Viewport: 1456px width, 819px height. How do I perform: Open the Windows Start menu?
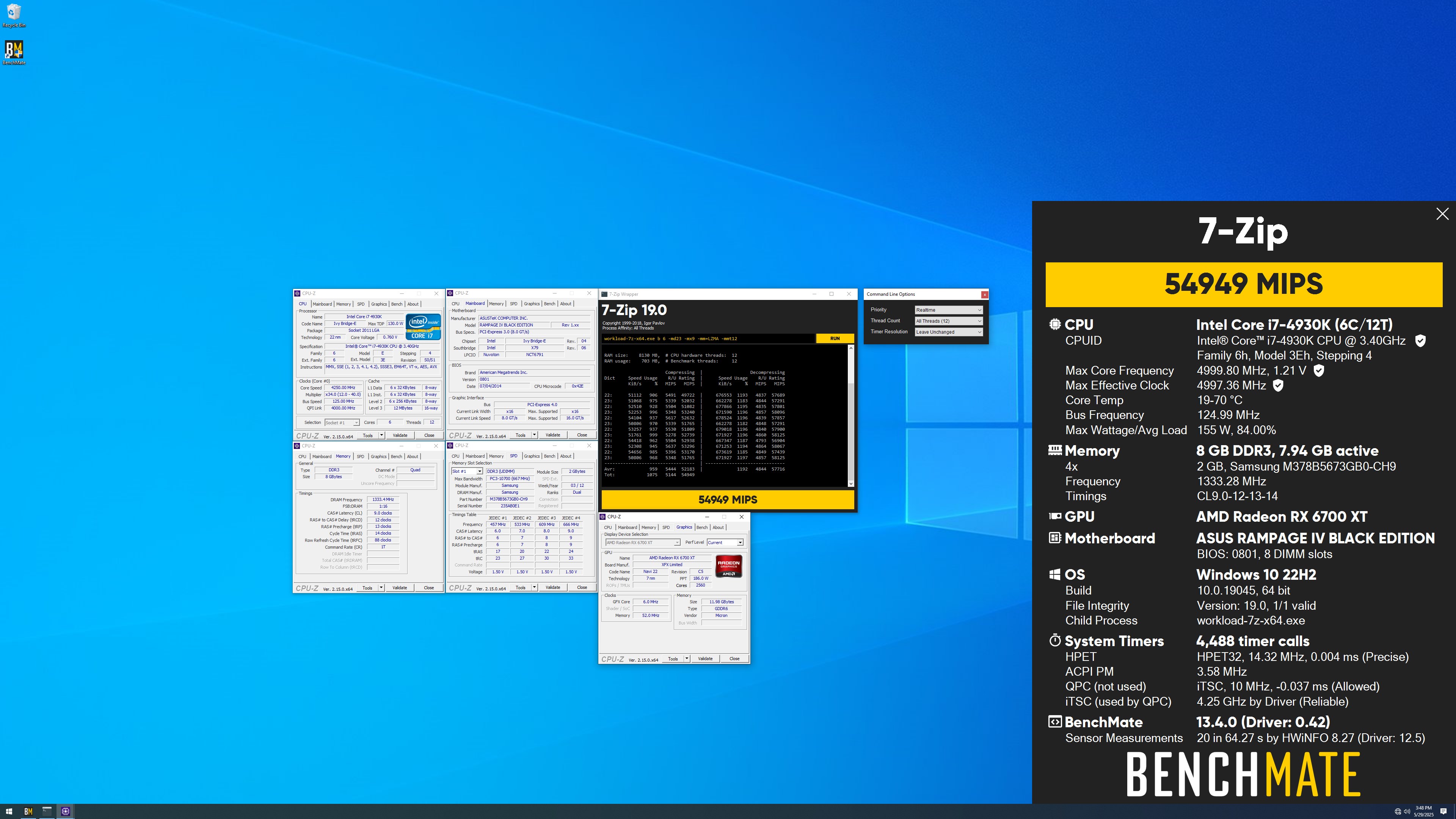click(8, 811)
